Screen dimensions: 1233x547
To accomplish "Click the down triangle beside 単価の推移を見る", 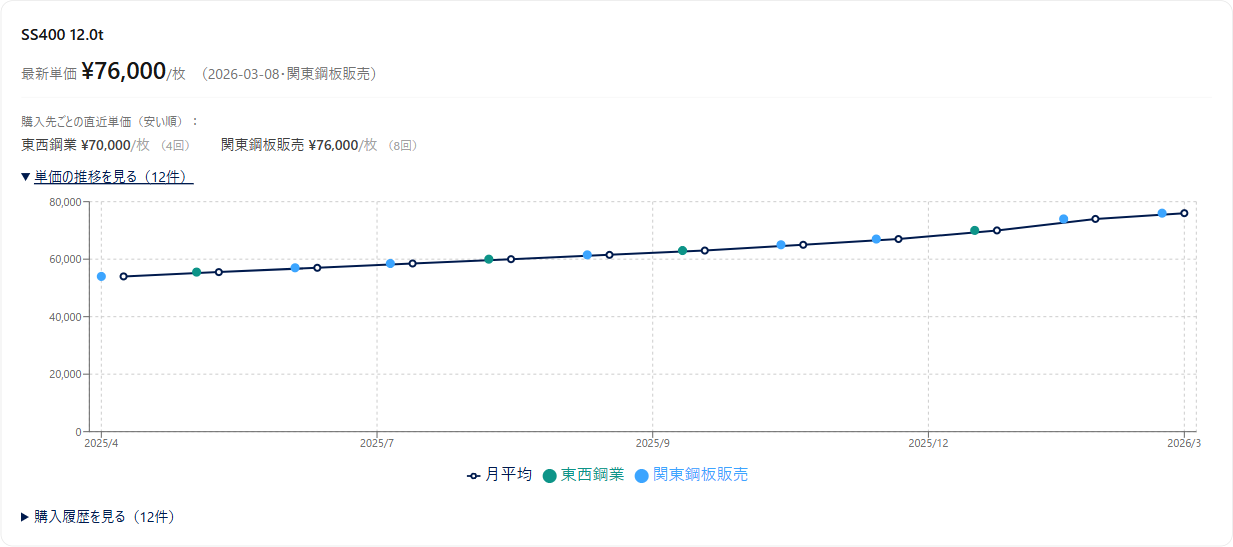I will point(26,177).
